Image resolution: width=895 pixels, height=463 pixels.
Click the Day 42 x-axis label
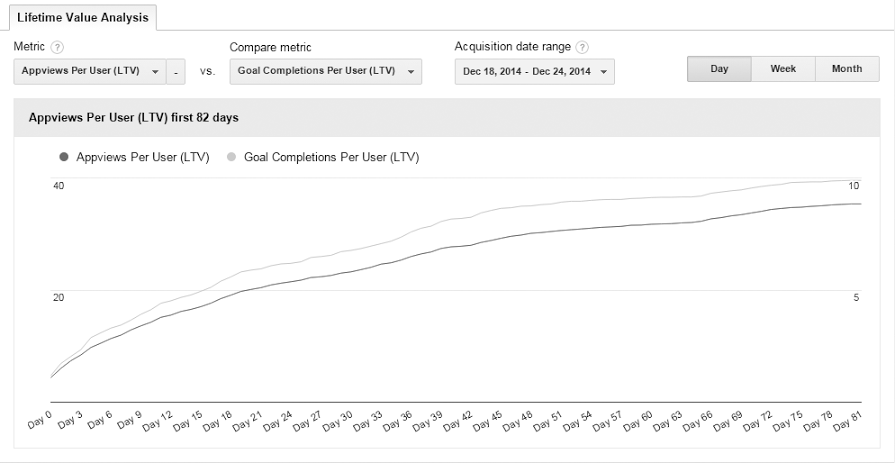coord(458,421)
